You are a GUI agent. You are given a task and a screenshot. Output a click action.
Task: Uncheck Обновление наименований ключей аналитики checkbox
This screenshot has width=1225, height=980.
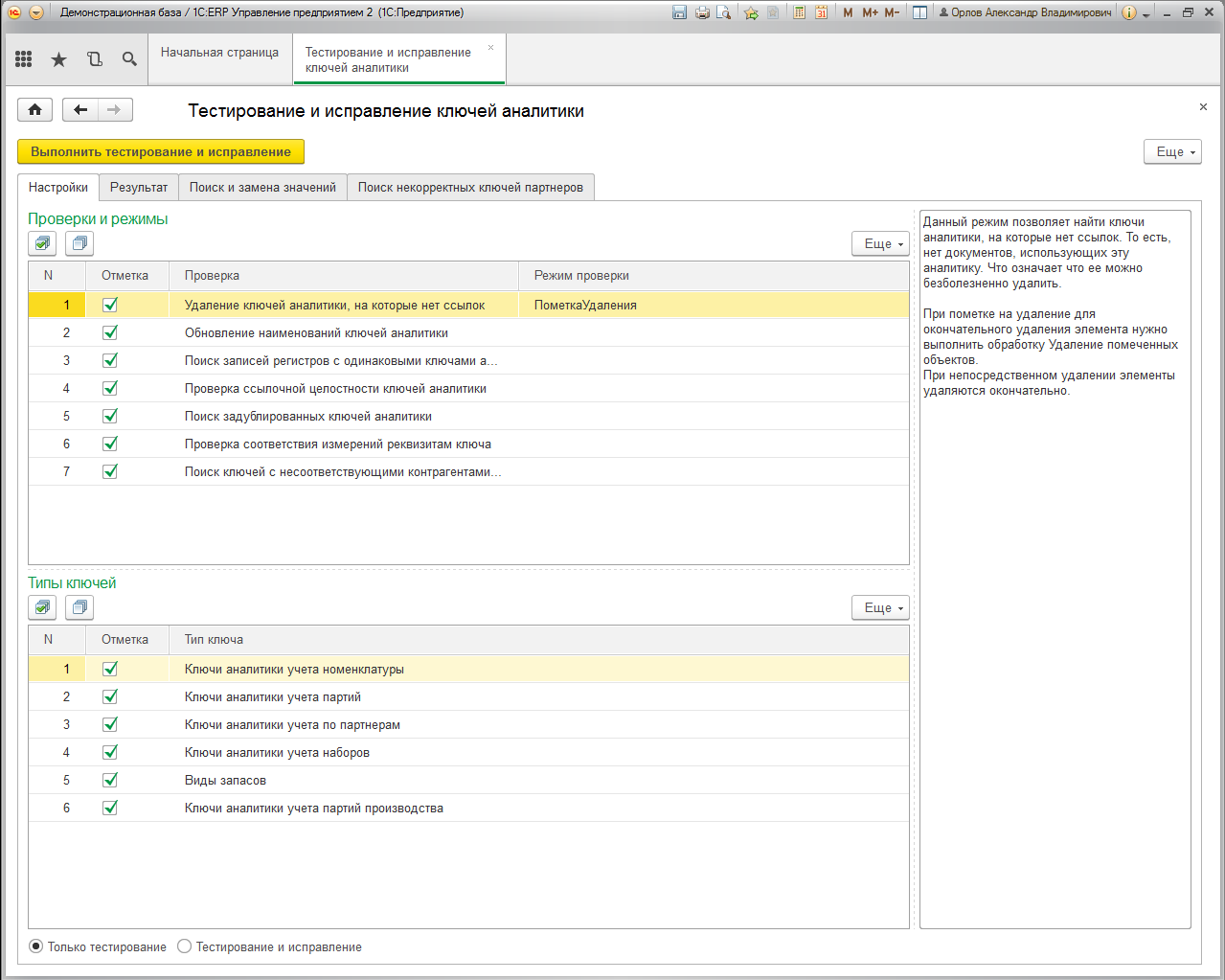pyautogui.click(x=110, y=332)
